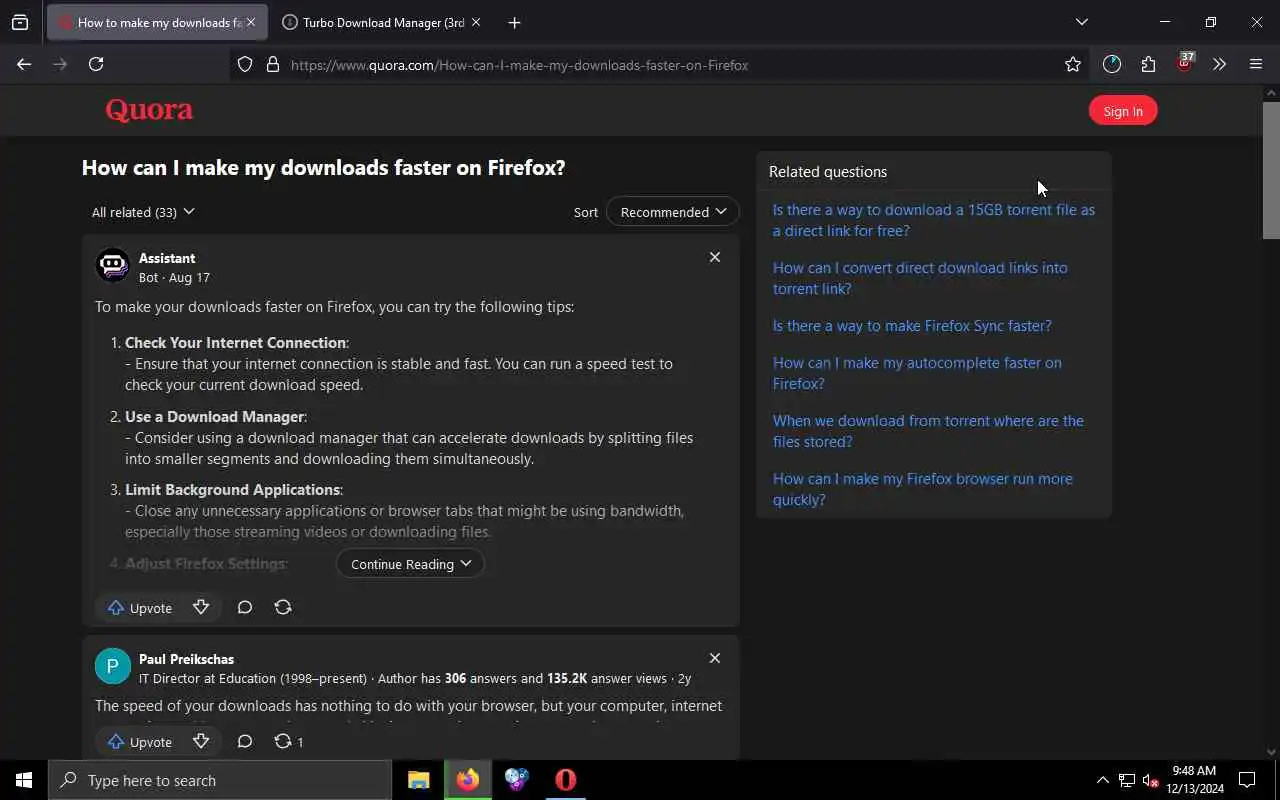Image resolution: width=1280 pixels, height=800 pixels.
Task: Open the Recommended sort dropdown
Action: click(672, 212)
